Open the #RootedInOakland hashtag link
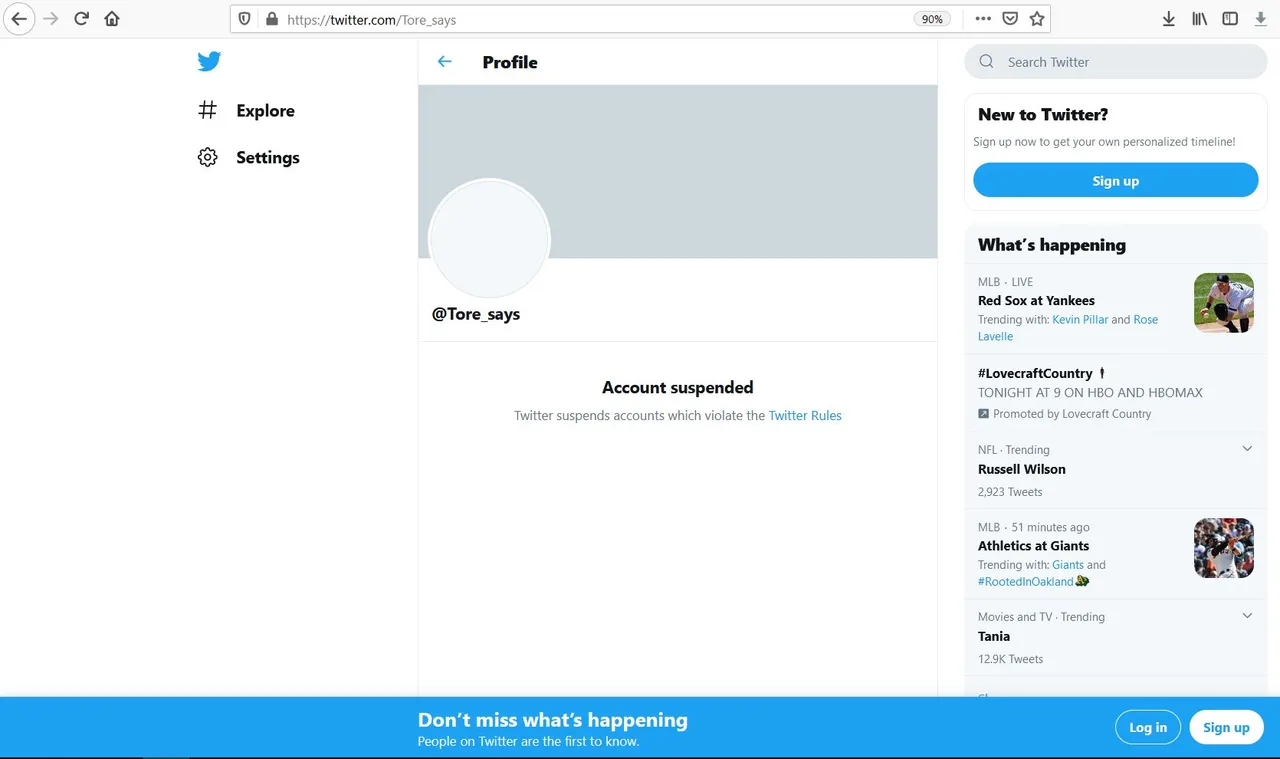 click(1025, 582)
